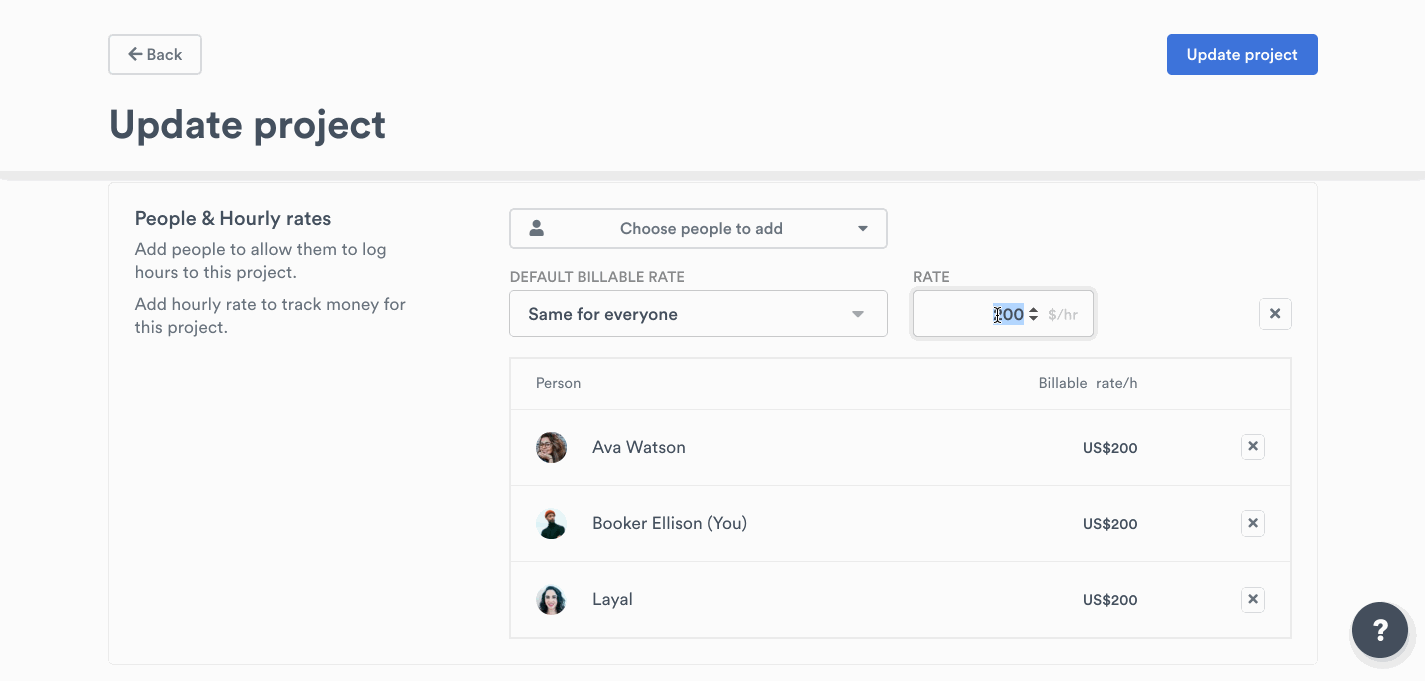
Task: Clear the default billable rate with X
Action: [x=1275, y=314]
